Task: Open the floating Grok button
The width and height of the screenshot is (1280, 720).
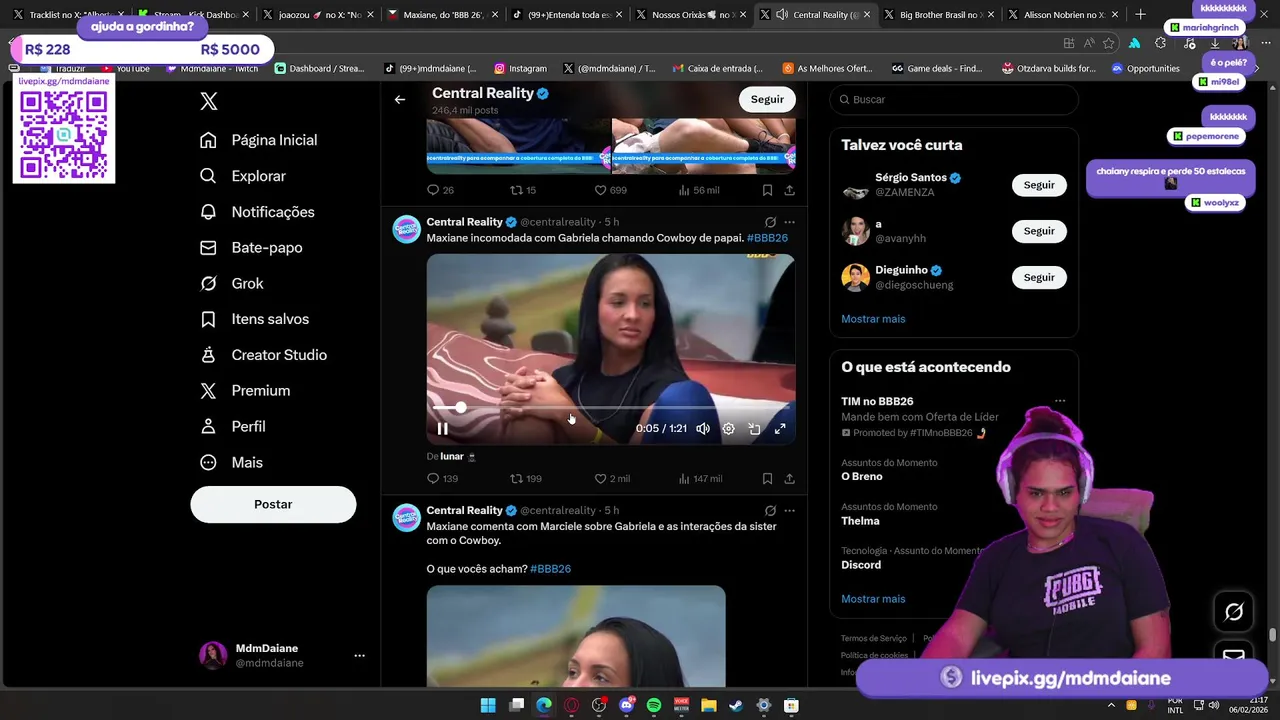Action: point(1234,612)
